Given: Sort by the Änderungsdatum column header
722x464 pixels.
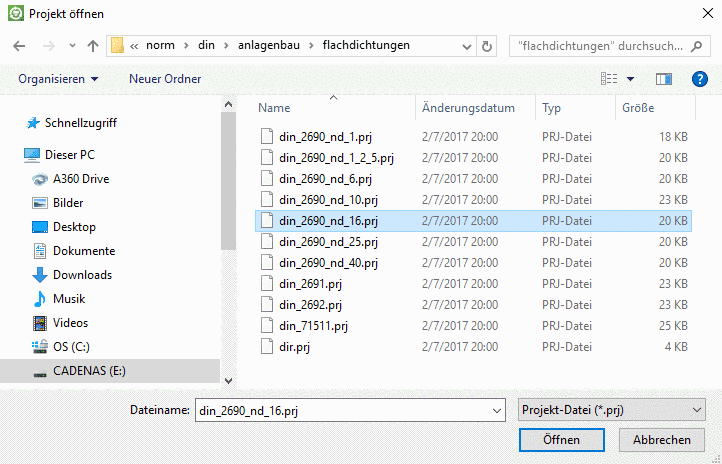Looking at the screenshot, I should (x=468, y=107).
